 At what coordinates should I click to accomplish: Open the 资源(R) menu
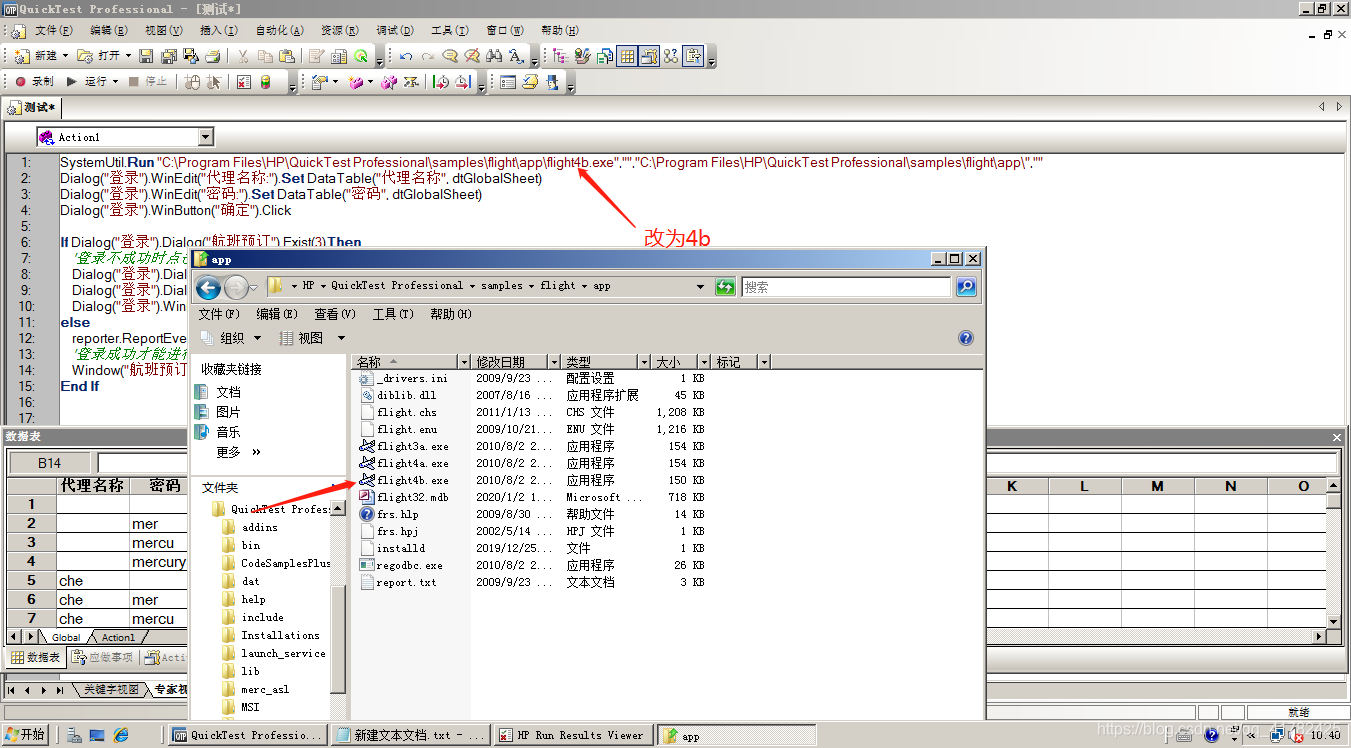[x=340, y=31]
